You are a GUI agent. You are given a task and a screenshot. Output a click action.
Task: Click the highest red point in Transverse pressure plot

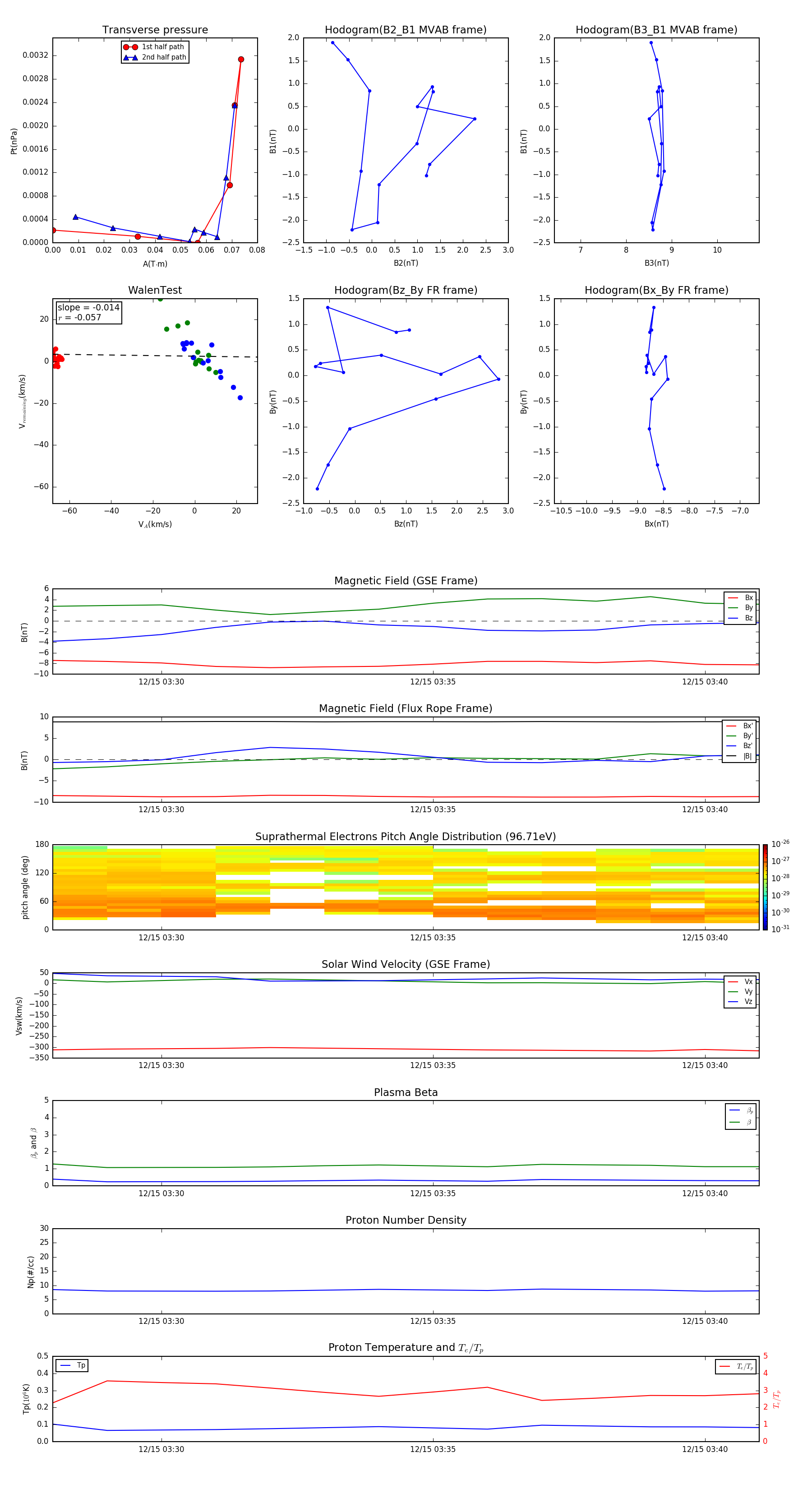[241, 60]
